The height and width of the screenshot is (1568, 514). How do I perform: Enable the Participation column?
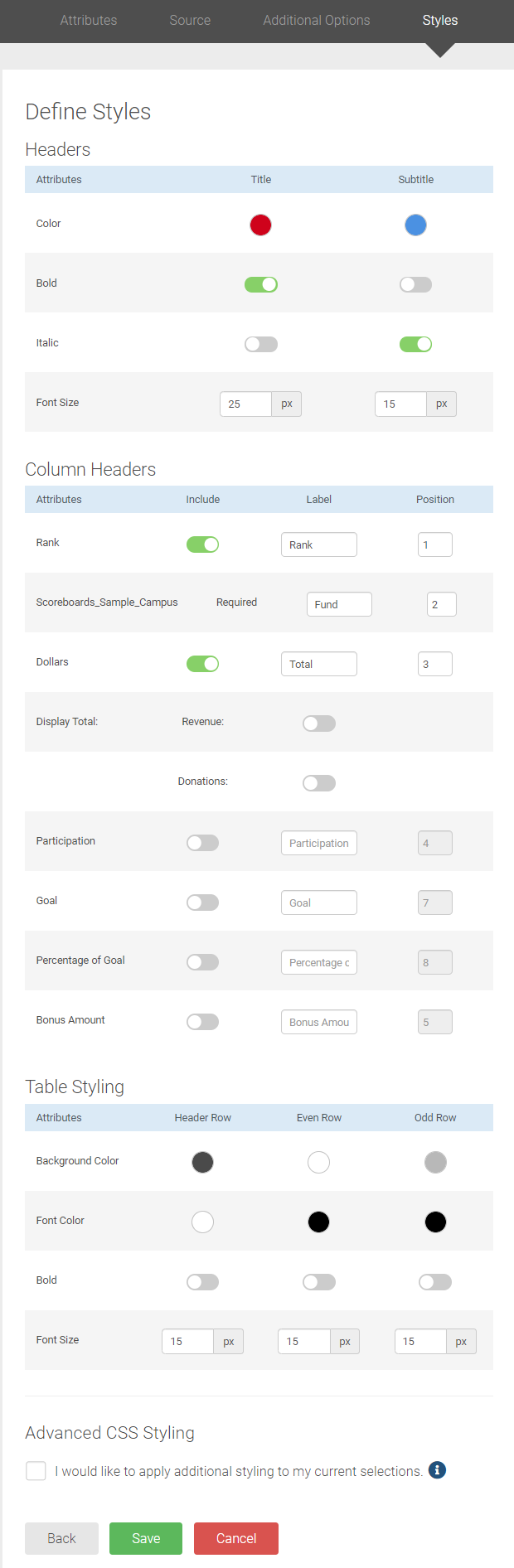202,841
